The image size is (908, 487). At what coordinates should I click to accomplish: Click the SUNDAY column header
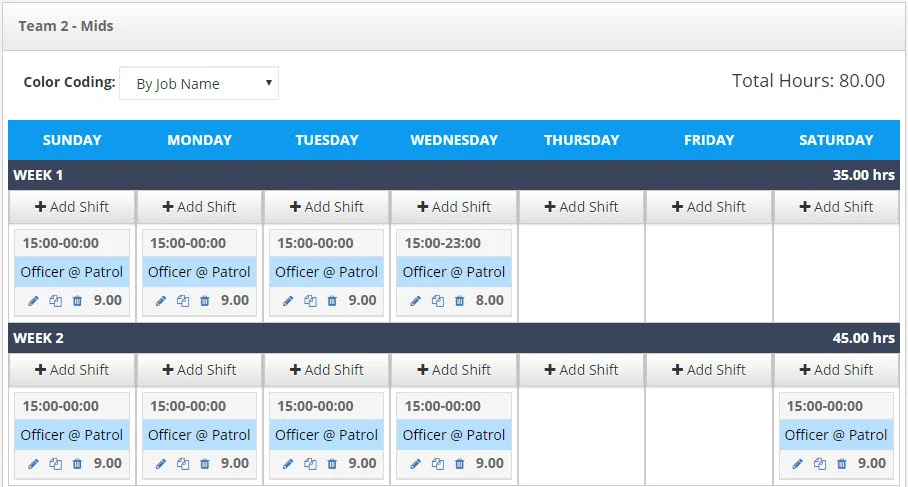tap(72, 140)
